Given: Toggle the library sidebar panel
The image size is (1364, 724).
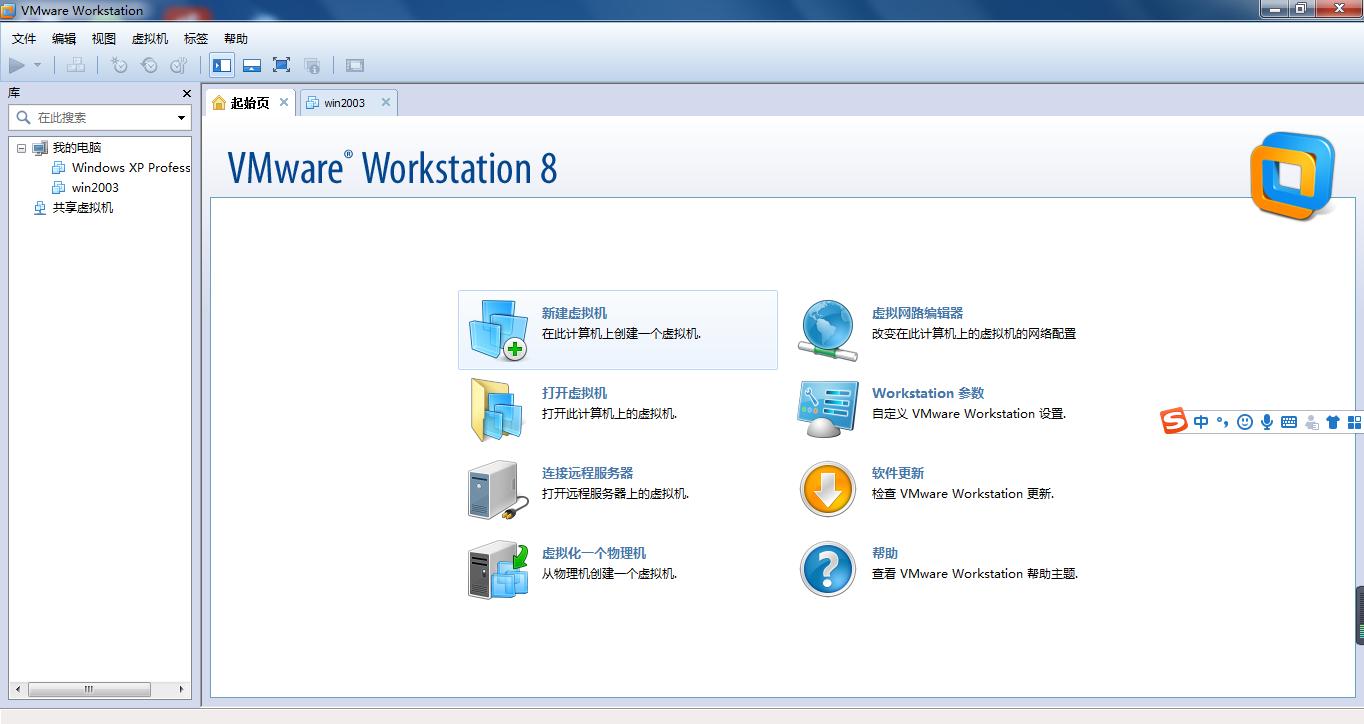Looking at the screenshot, I should (x=221, y=65).
